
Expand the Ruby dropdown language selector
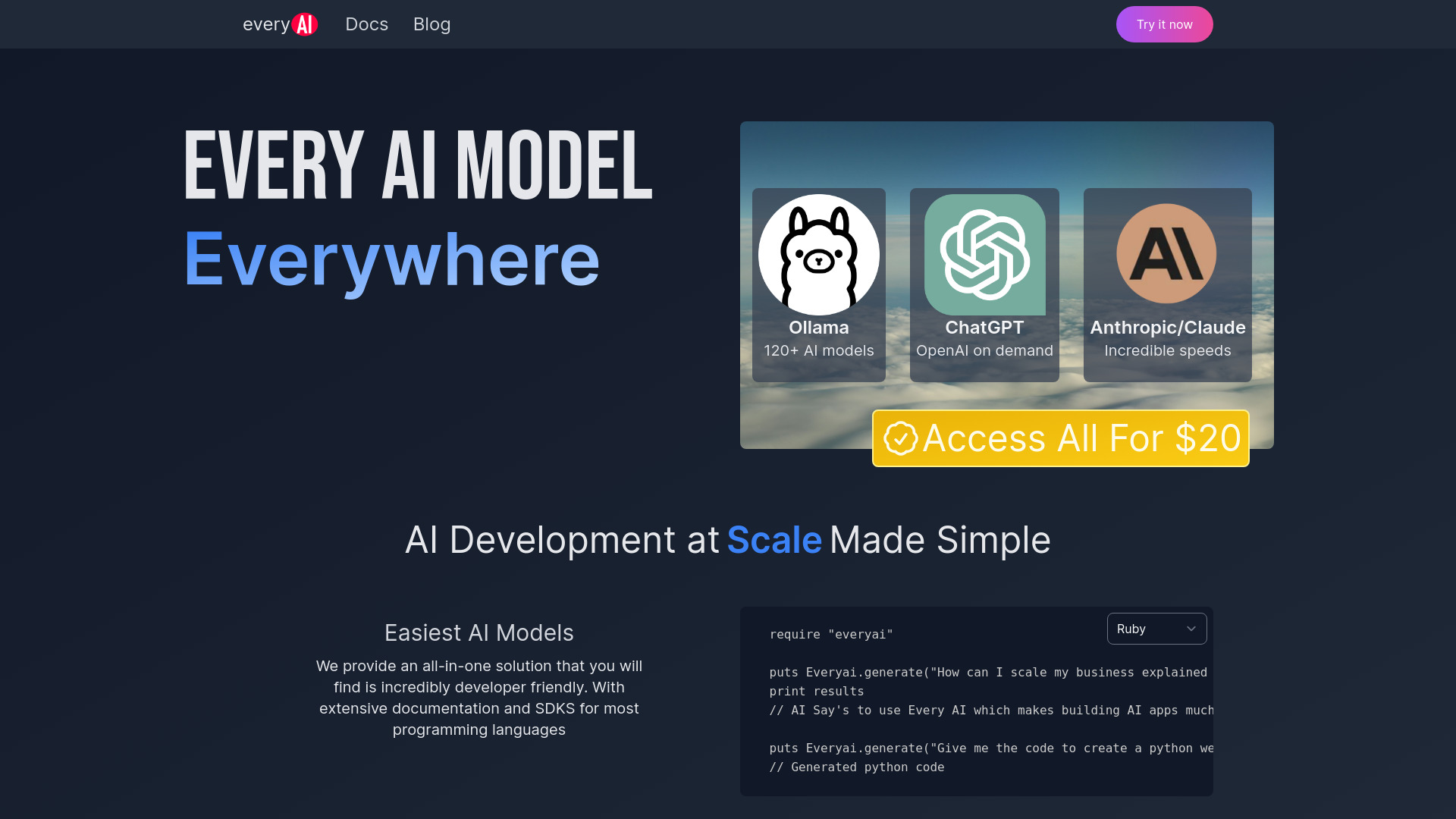pos(1156,628)
